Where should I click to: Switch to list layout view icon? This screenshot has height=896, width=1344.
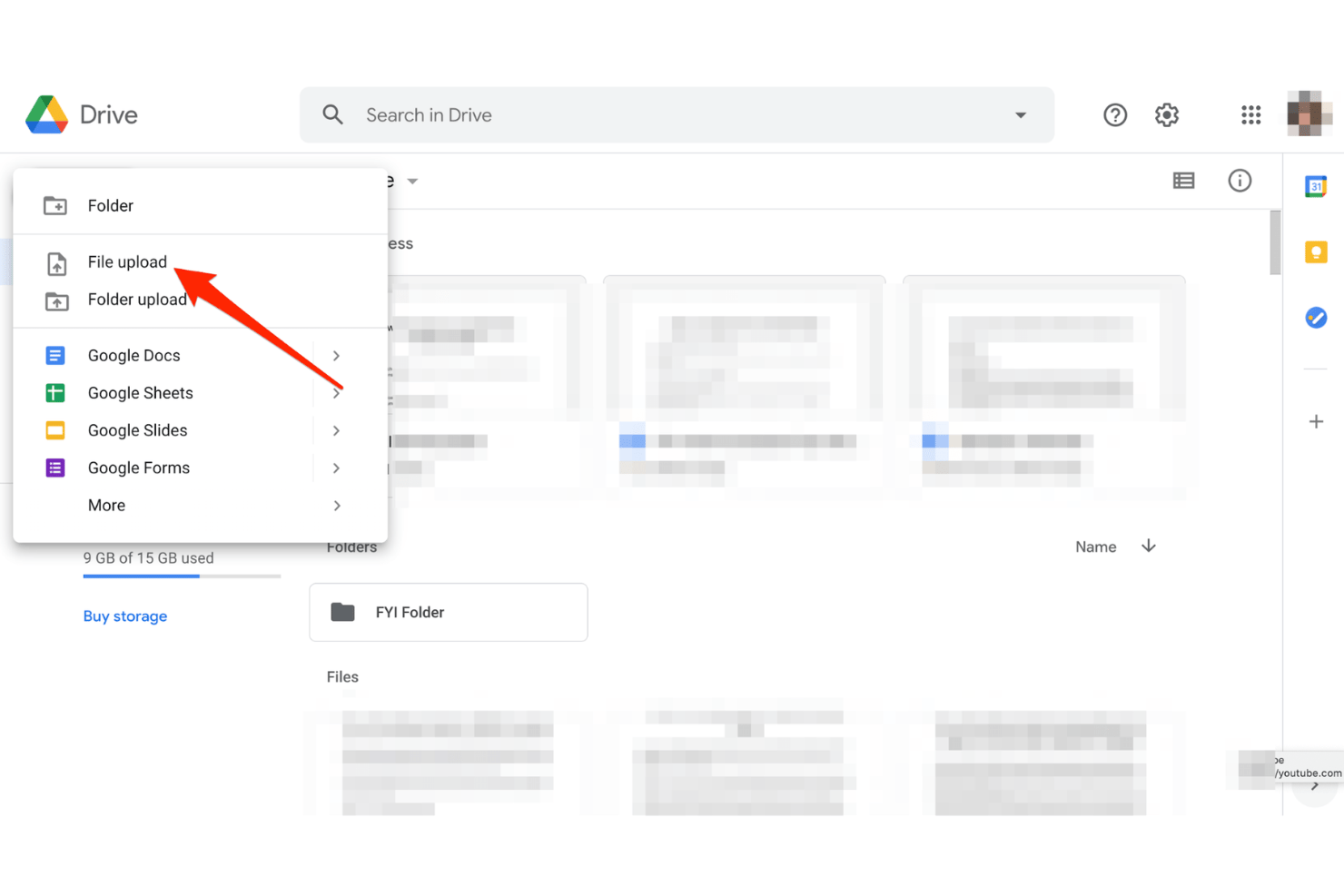point(1183,181)
